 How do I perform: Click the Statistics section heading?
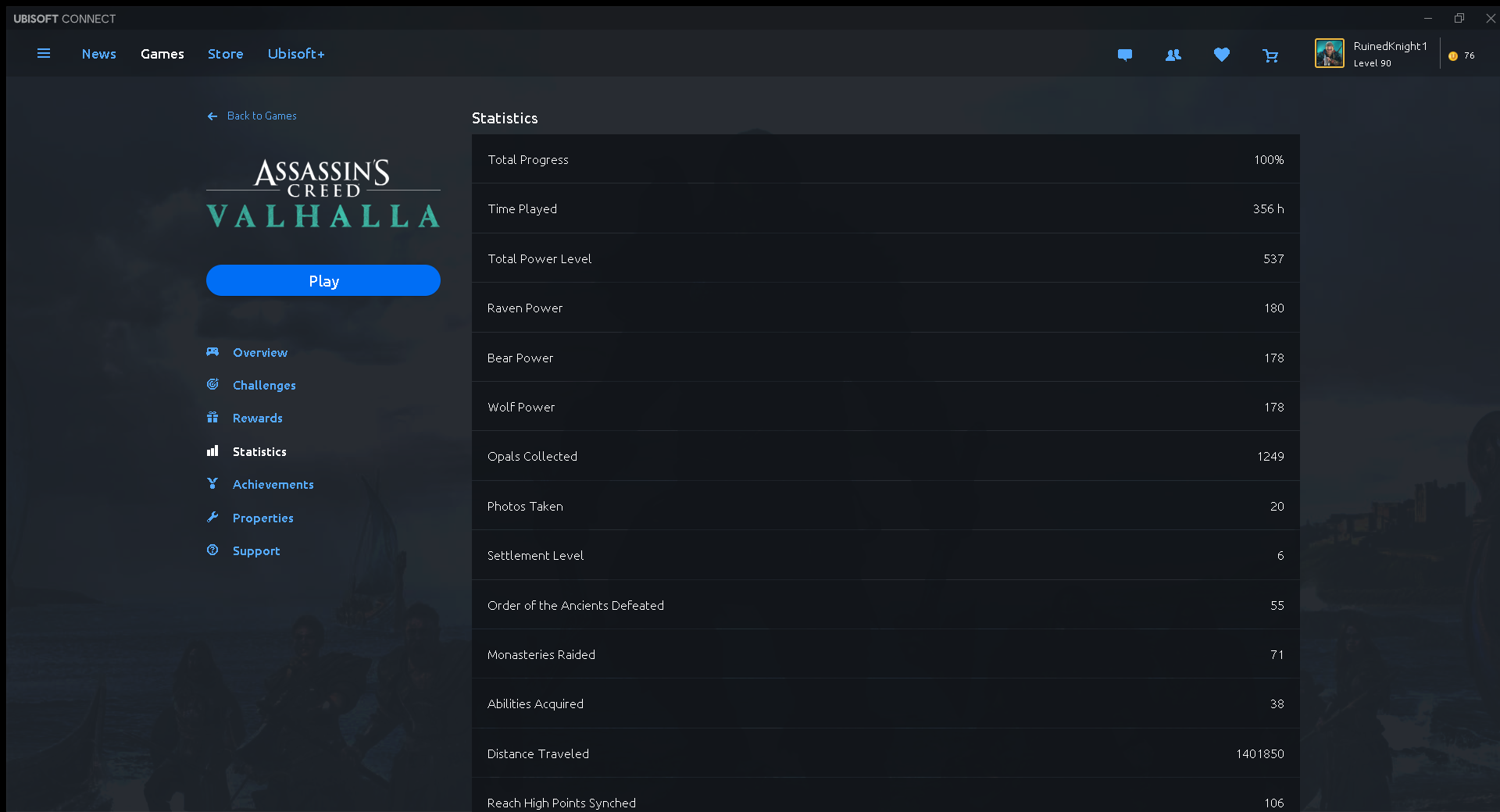[x=505, y=119]
